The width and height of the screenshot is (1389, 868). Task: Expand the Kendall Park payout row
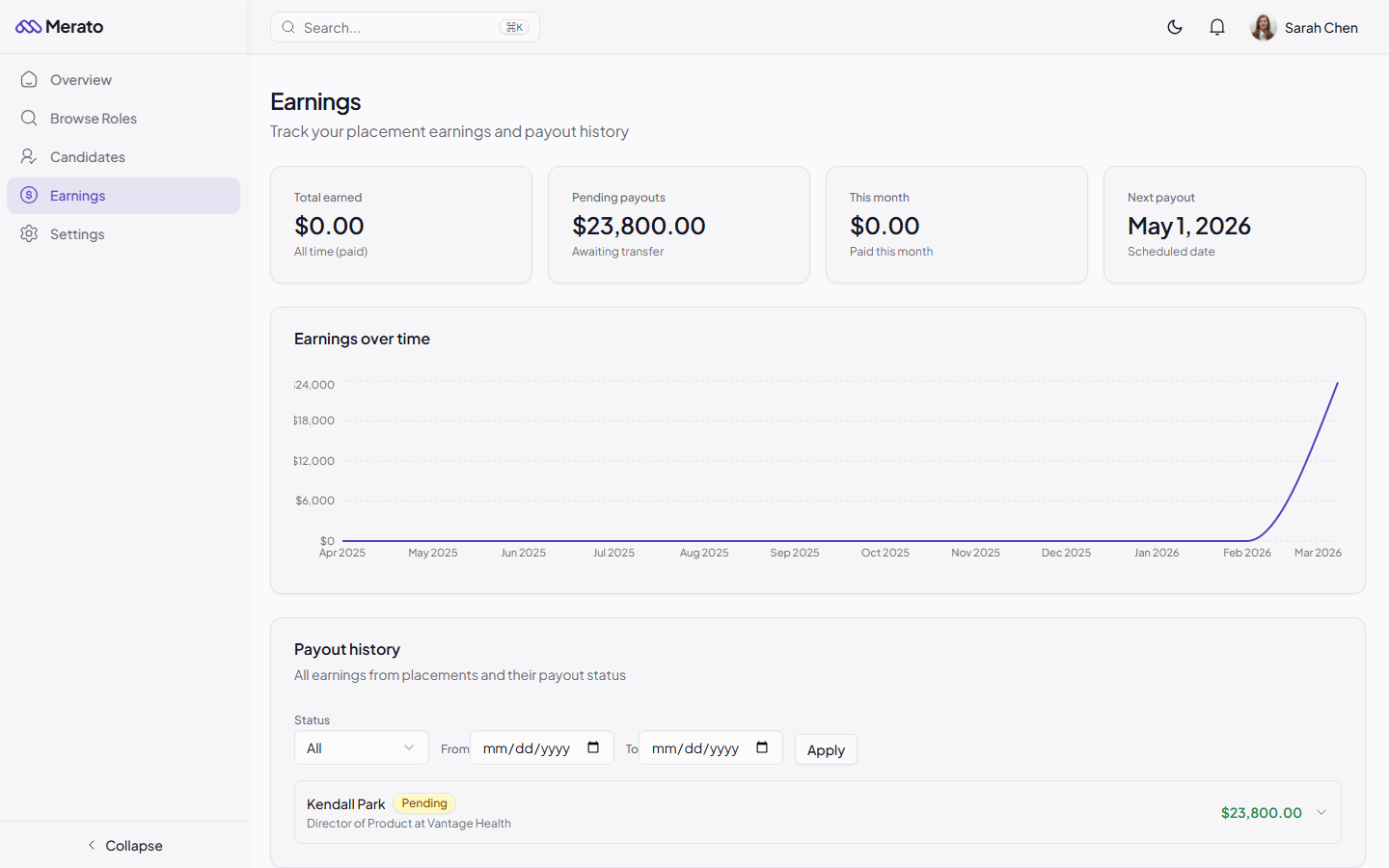pyautogui.click(x=1321, y=812)
